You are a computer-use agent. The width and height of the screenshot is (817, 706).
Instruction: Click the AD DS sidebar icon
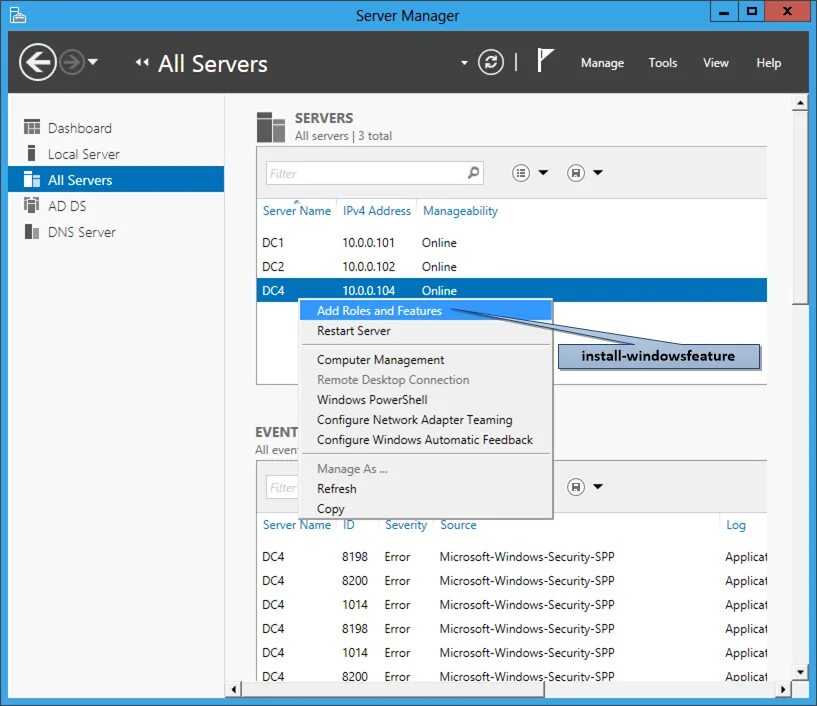pos(31,205)
